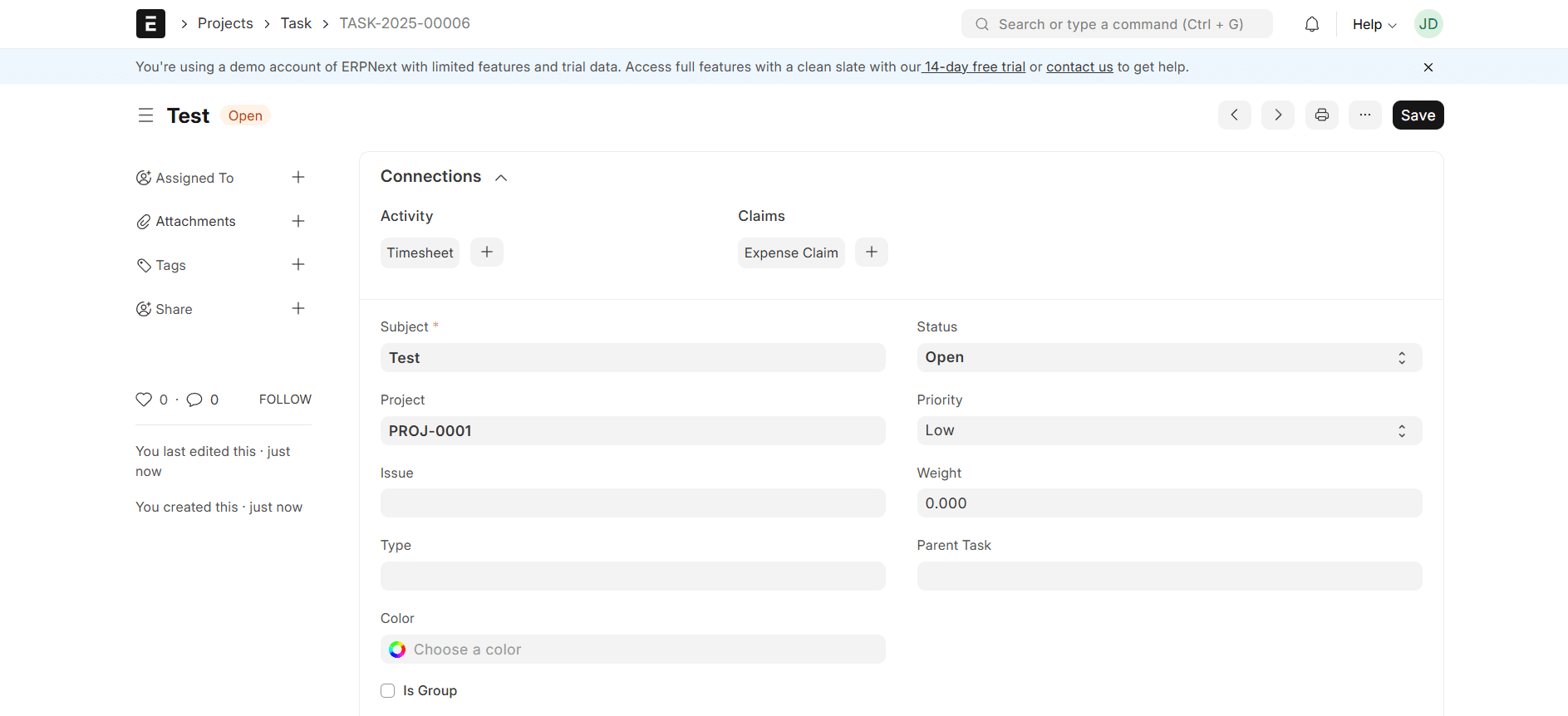
Task: Go to the next task record
Action: 1277,115
